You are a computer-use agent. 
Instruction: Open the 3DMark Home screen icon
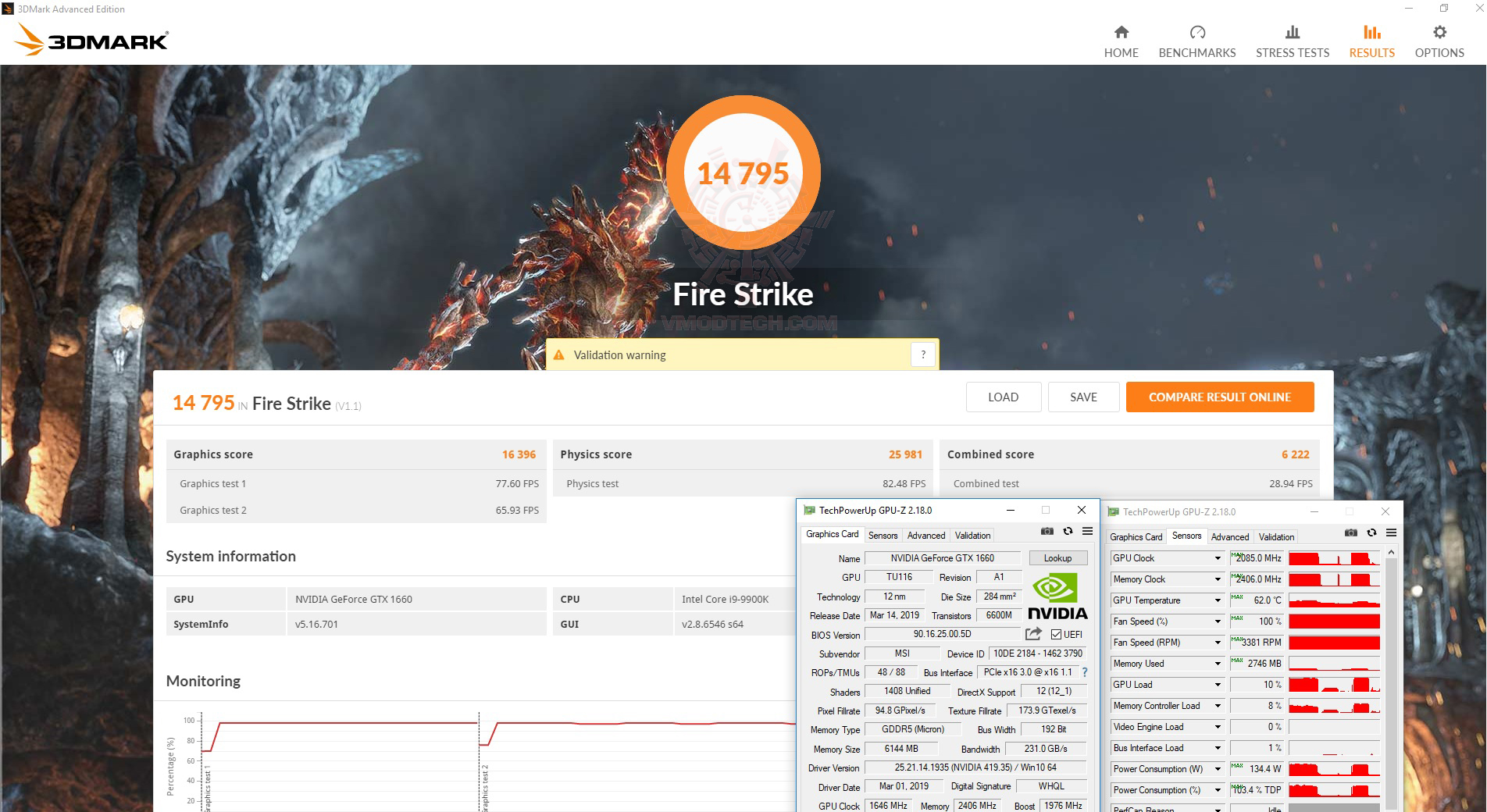click(x=1121, y=37)
